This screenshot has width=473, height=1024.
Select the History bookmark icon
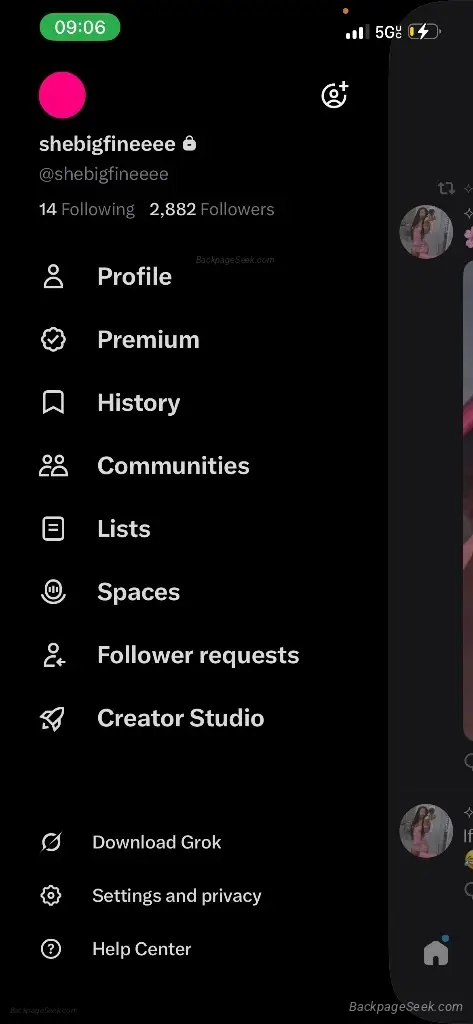(53, 402)
